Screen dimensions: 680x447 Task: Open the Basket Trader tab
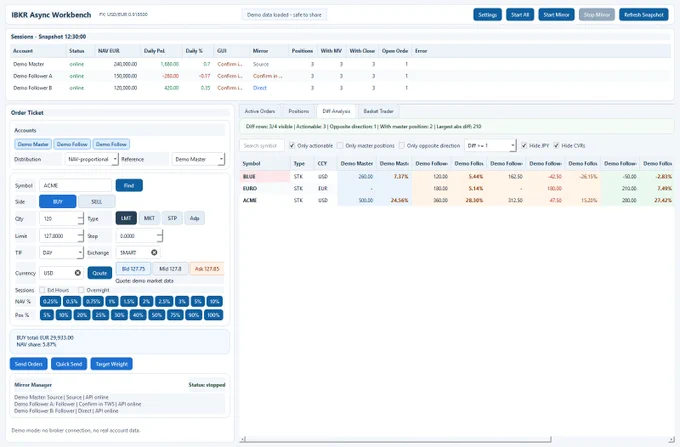coord(378,111)
